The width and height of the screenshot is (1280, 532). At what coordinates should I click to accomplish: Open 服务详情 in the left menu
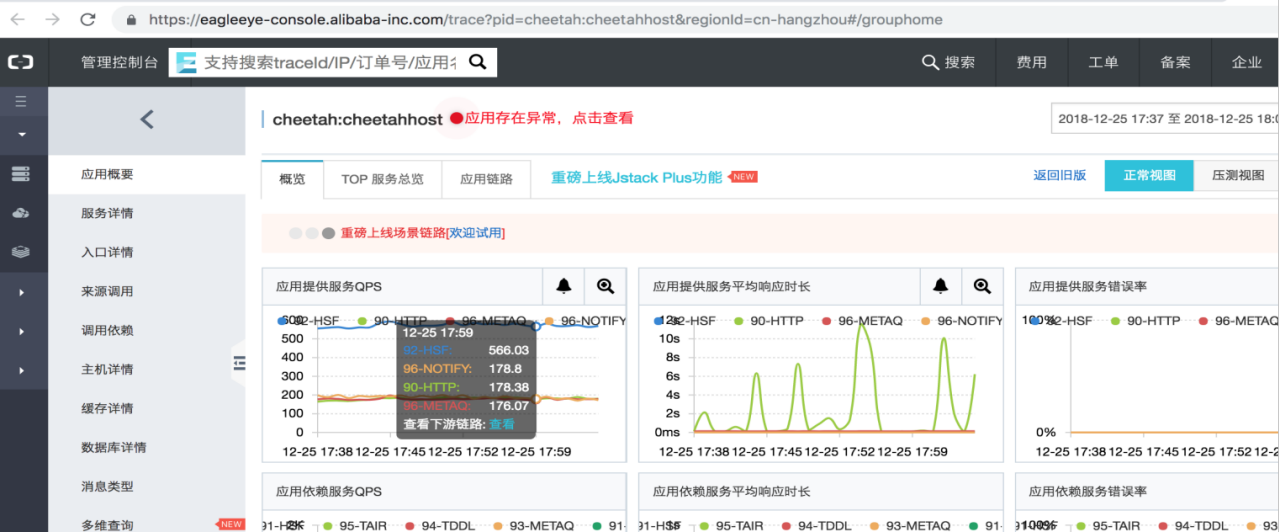107,213
